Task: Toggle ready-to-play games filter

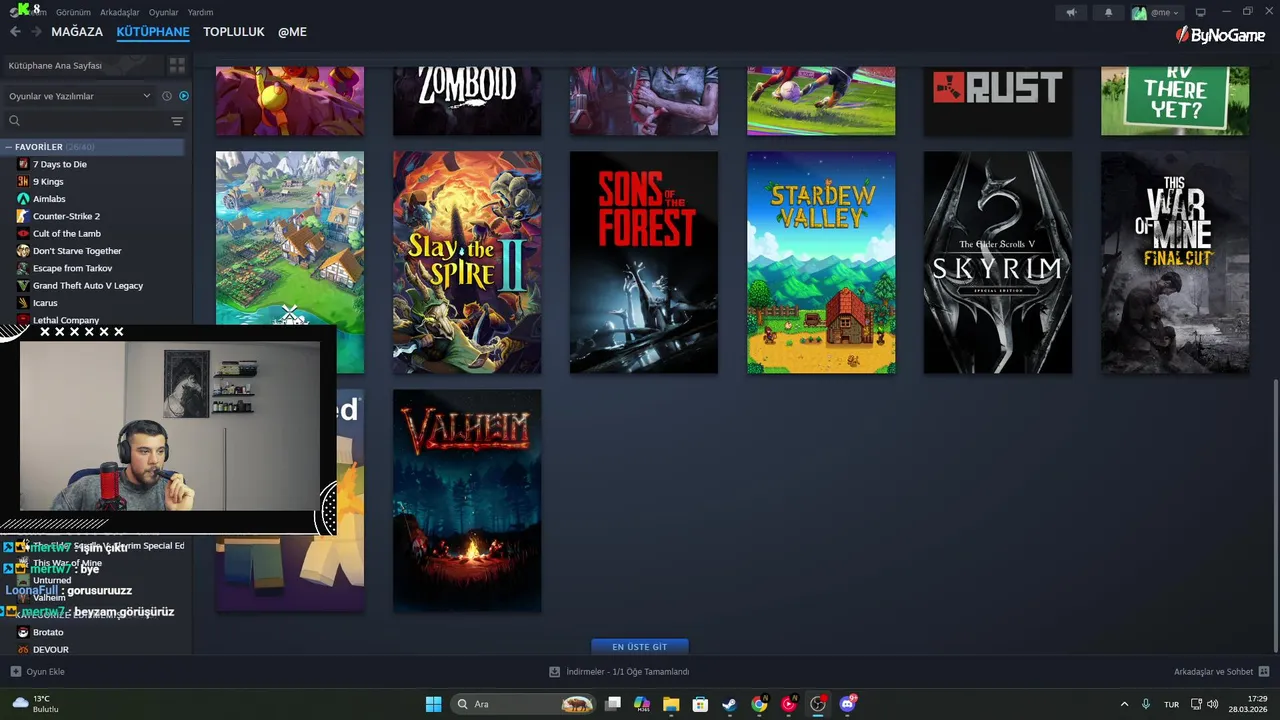Action: click(x=184, y=96)
